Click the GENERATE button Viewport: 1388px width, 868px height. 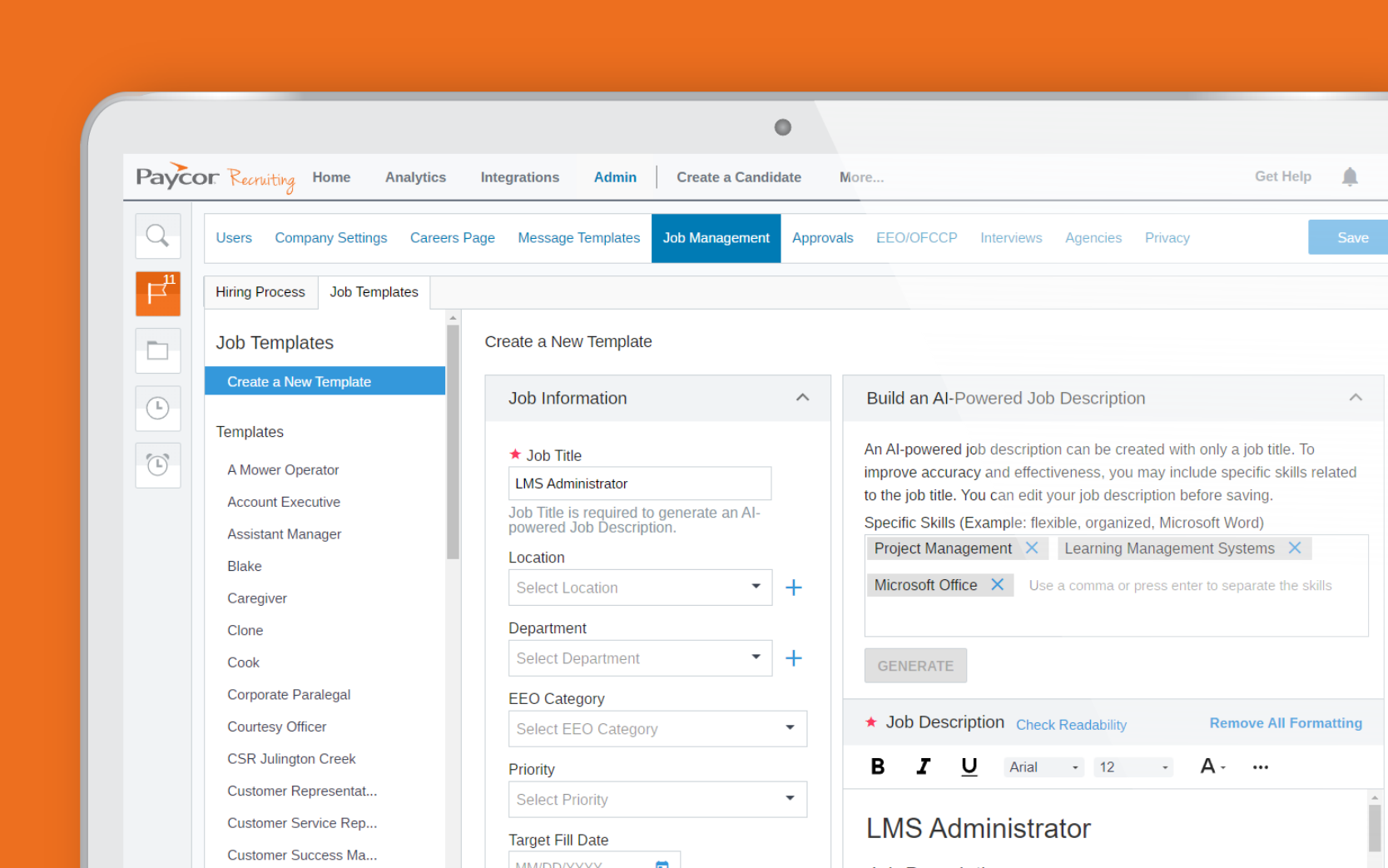(x=915, y=666)
